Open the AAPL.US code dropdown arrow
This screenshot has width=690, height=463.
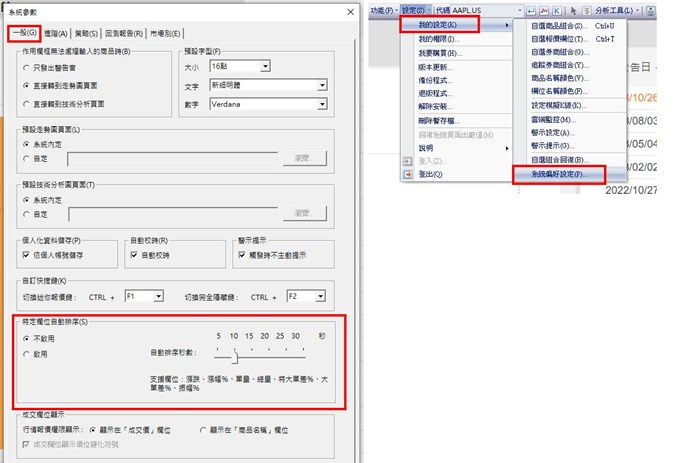coord(520,11)
